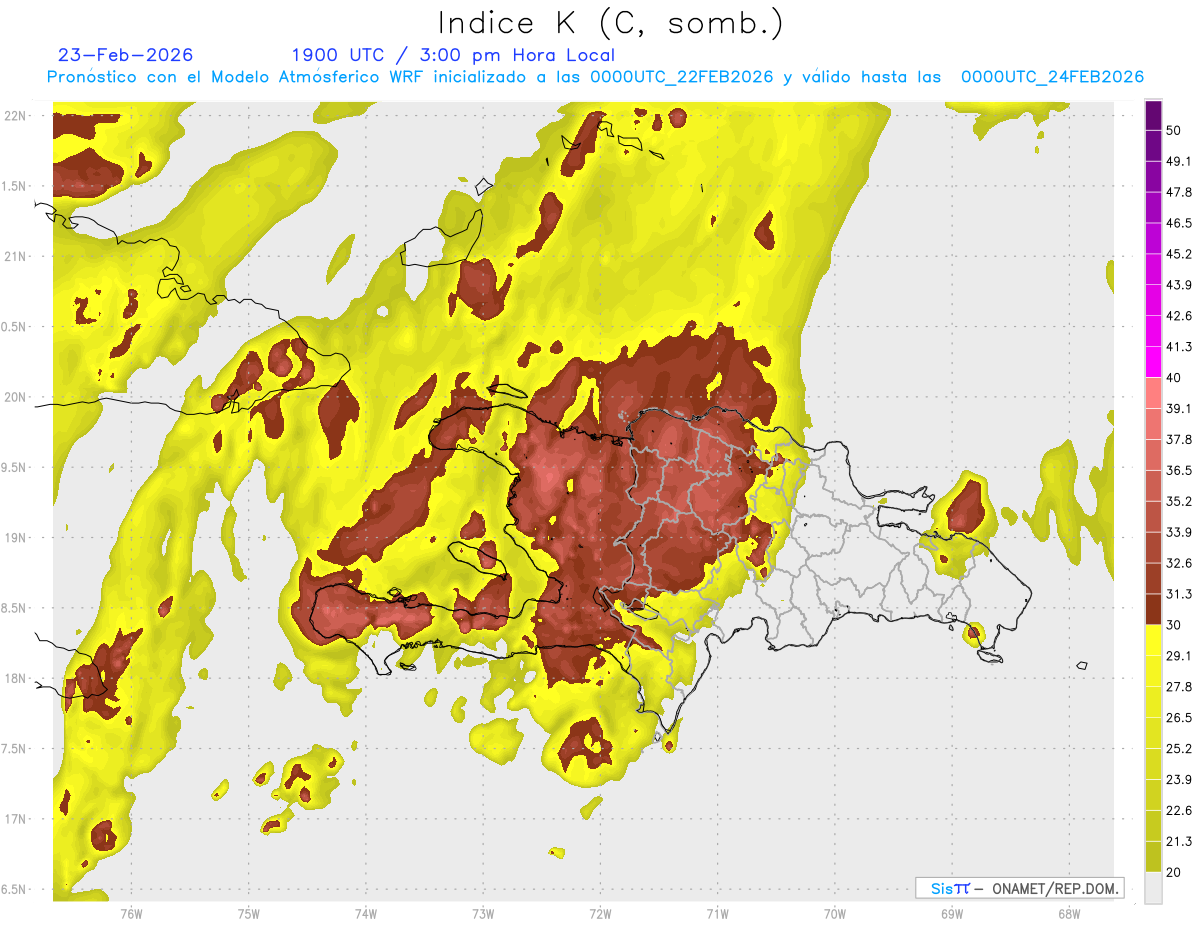Image resolution: width=1200 pixels, height=927 pixels.
Task: Click the colorbar label '47.8'
Action: (x=1179, y=192)
